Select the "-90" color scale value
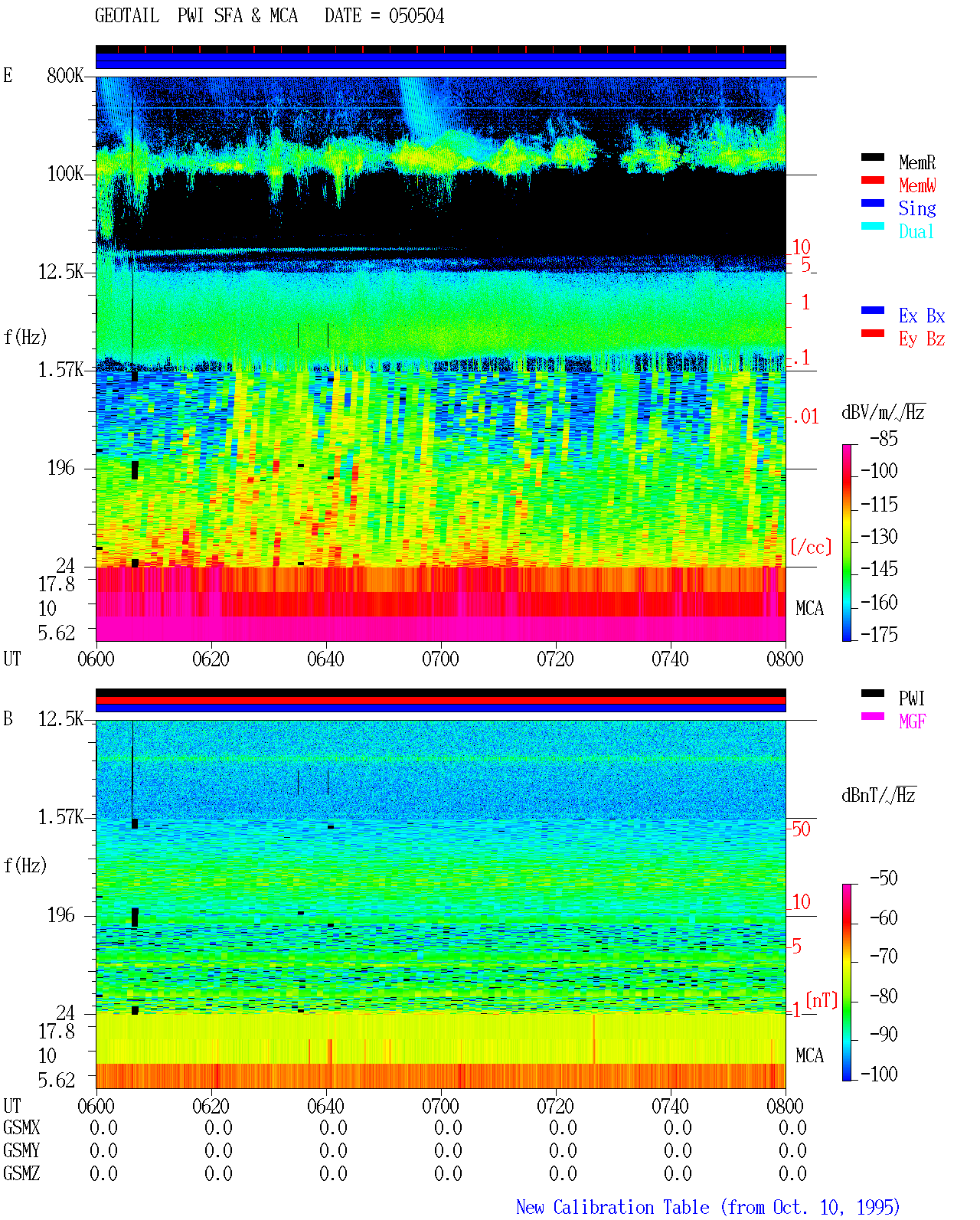The height and width of the screenshot is (1220, 980). coord(884,1035)
